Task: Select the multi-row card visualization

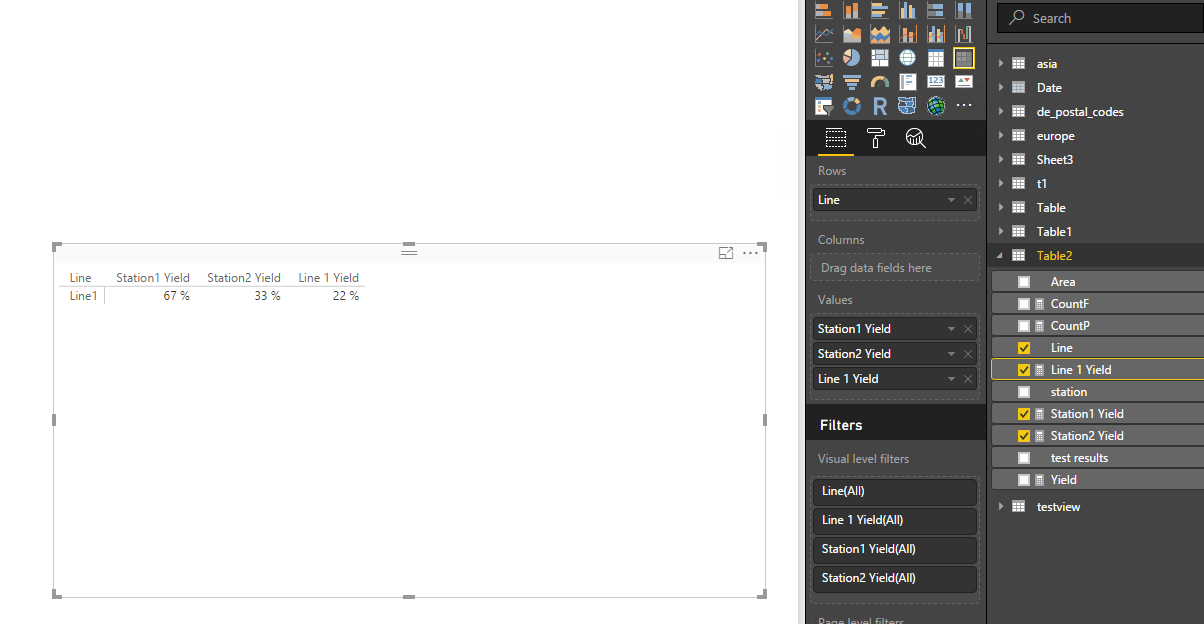Action: [x=908, y=82]
